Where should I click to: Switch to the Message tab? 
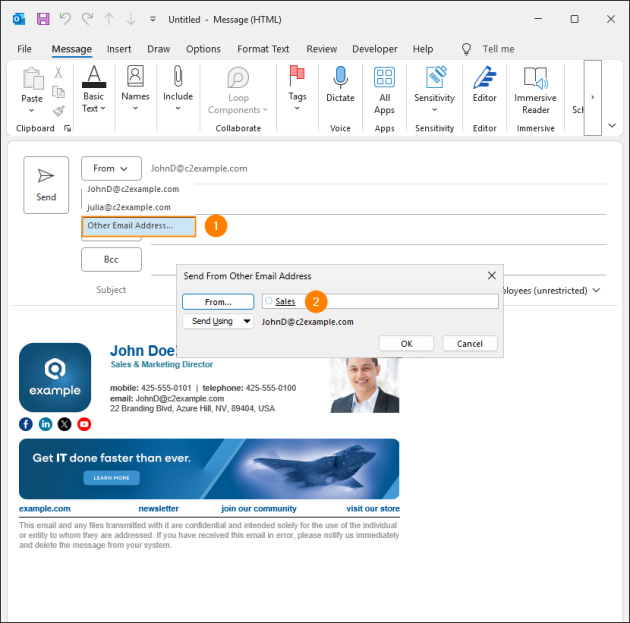(x=72, y=49)
